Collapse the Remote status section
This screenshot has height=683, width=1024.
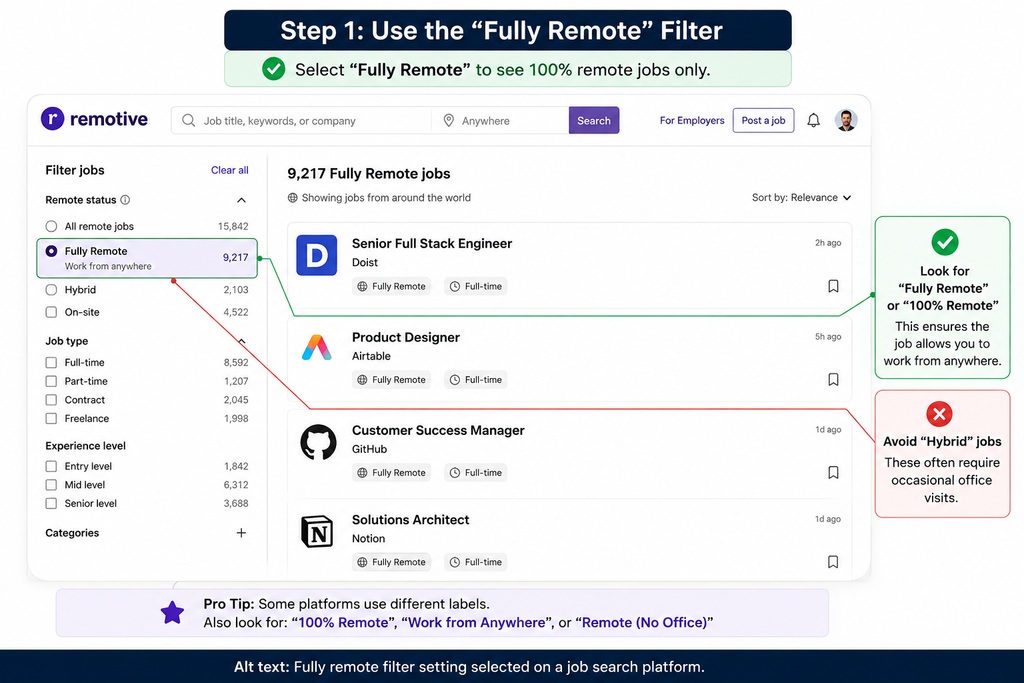[241, 200]
